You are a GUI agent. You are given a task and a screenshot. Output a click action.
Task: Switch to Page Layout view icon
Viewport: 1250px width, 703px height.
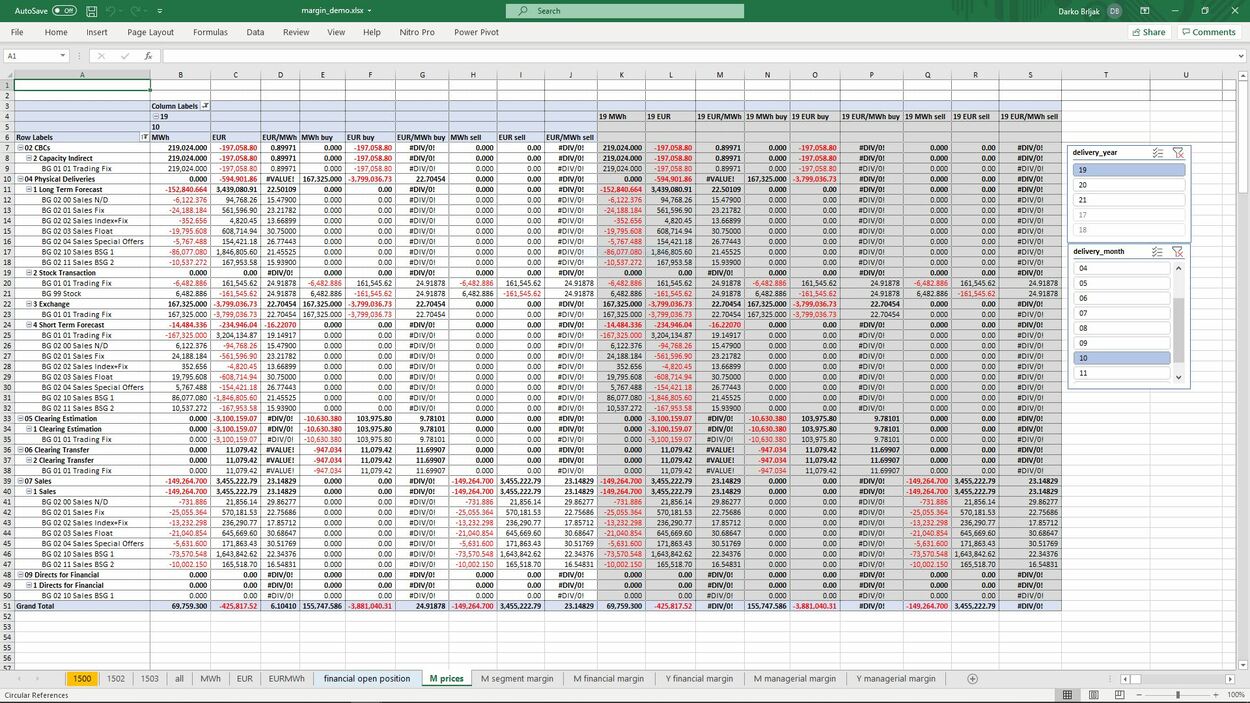[x=1094, y=694]
